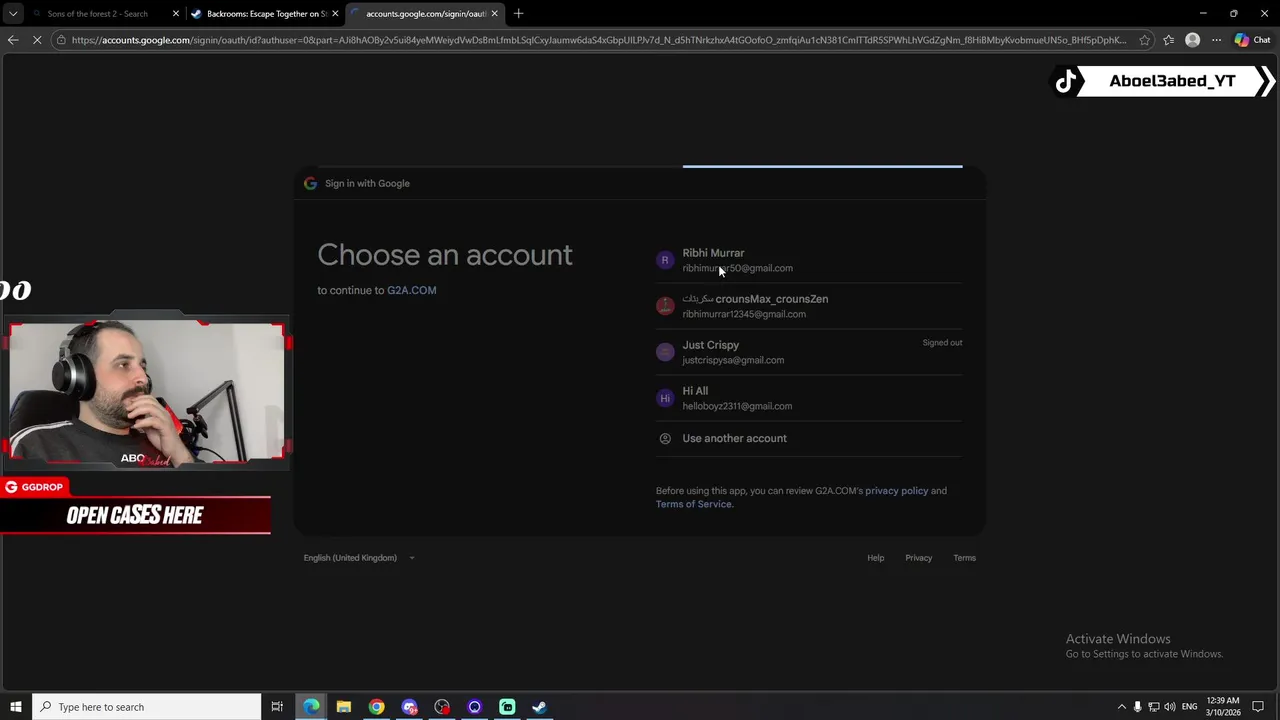
Task: Choose the Ribhi Murrar account
Action: (809, 260)
